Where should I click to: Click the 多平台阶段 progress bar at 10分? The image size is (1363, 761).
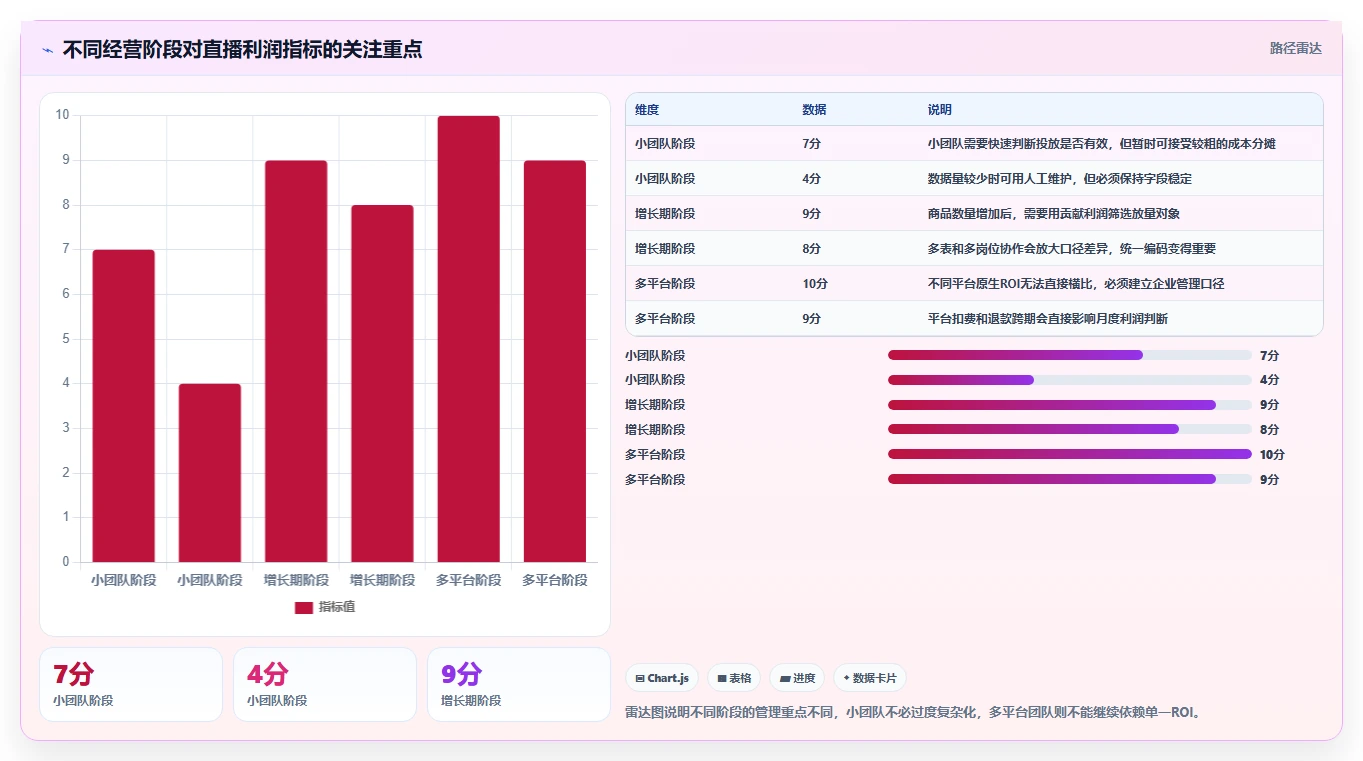tap(1070, 454)
